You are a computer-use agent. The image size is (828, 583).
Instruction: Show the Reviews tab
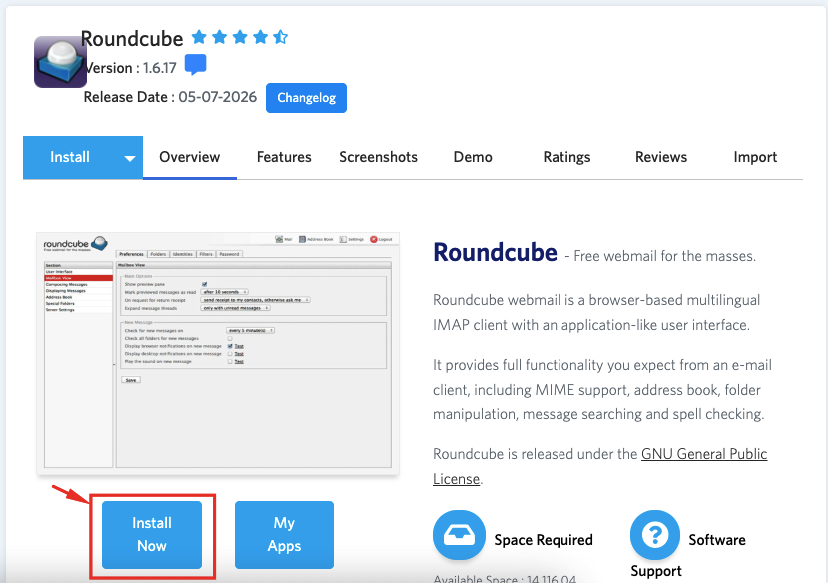click(661, 157)
